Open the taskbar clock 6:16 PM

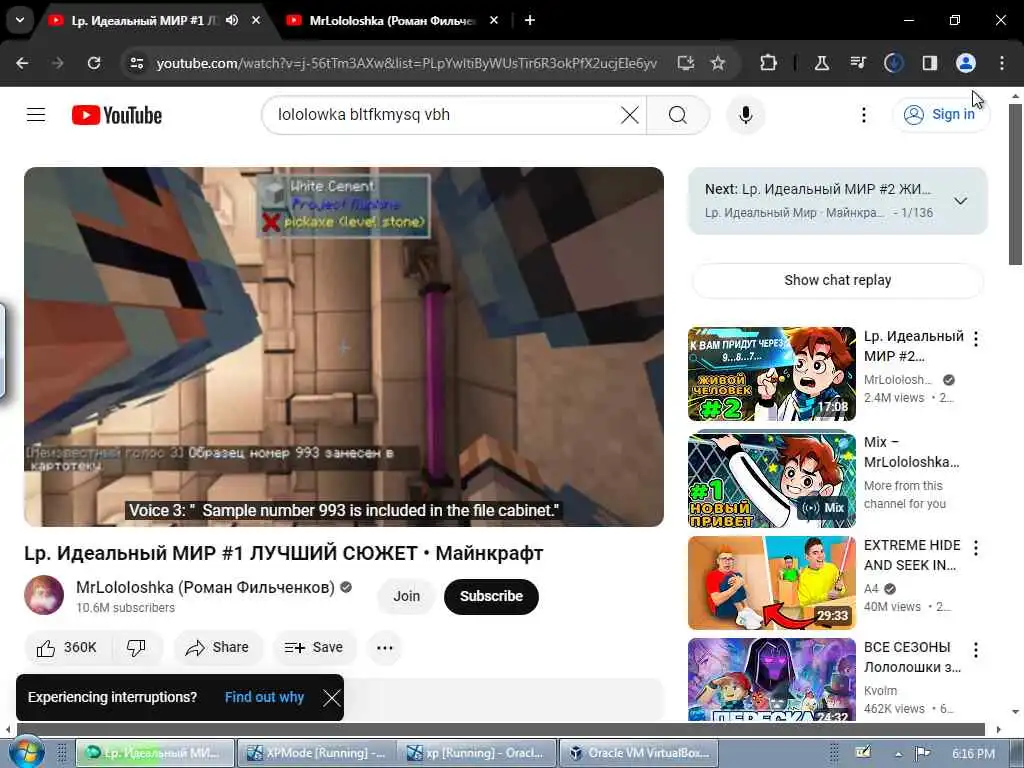973,754
